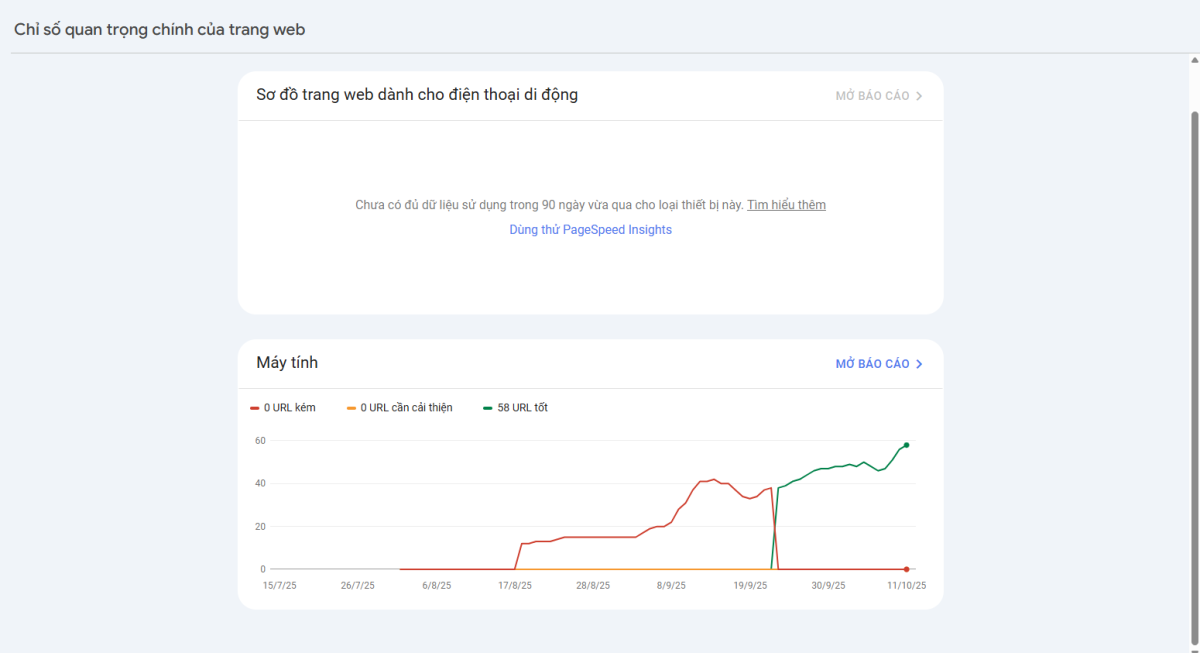Click the red endpoint dot on the chart

tap(906, 569)
